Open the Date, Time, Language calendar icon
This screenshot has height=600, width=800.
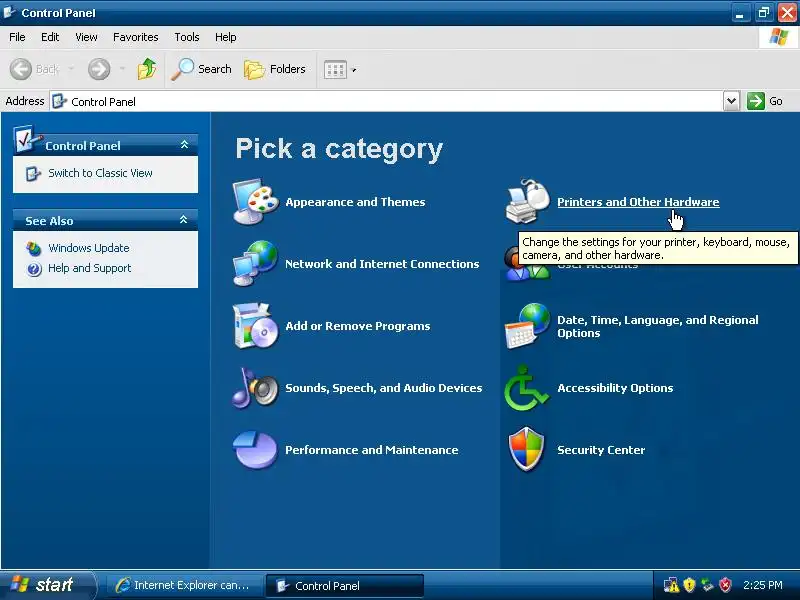[527, 326]
